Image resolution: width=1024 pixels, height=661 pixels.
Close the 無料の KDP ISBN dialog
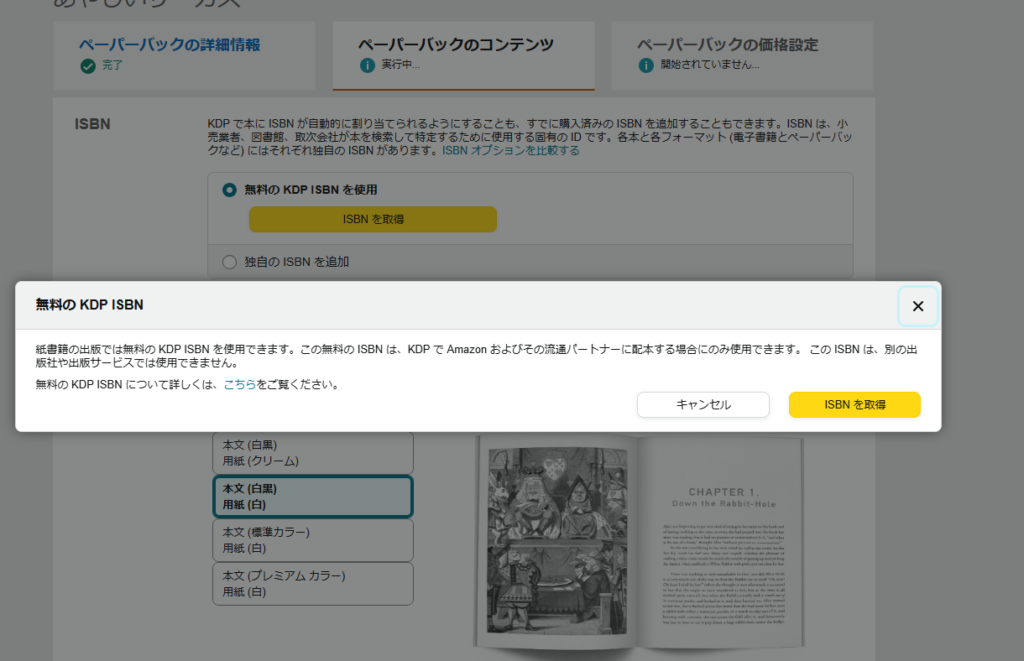point(918,306)
